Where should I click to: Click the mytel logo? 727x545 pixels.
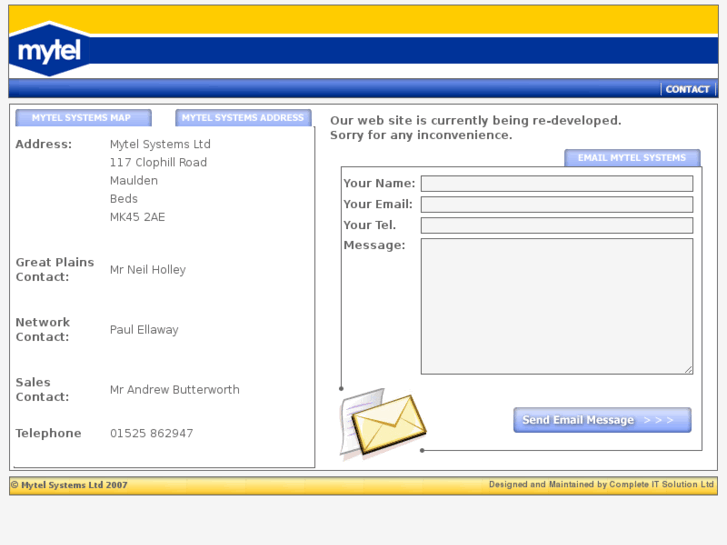[x=50, y=49]
